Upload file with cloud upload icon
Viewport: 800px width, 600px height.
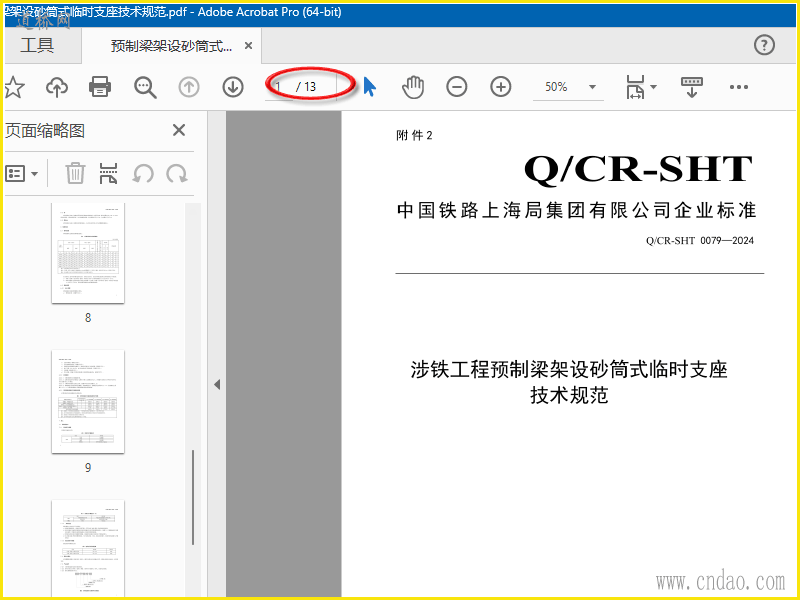pyautogui.click(x=57, y=87)
